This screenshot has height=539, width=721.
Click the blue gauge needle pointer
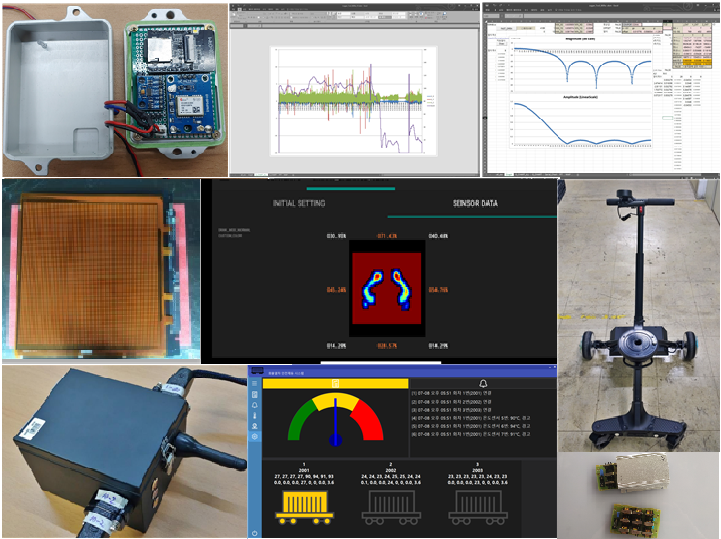click(336, 421)
